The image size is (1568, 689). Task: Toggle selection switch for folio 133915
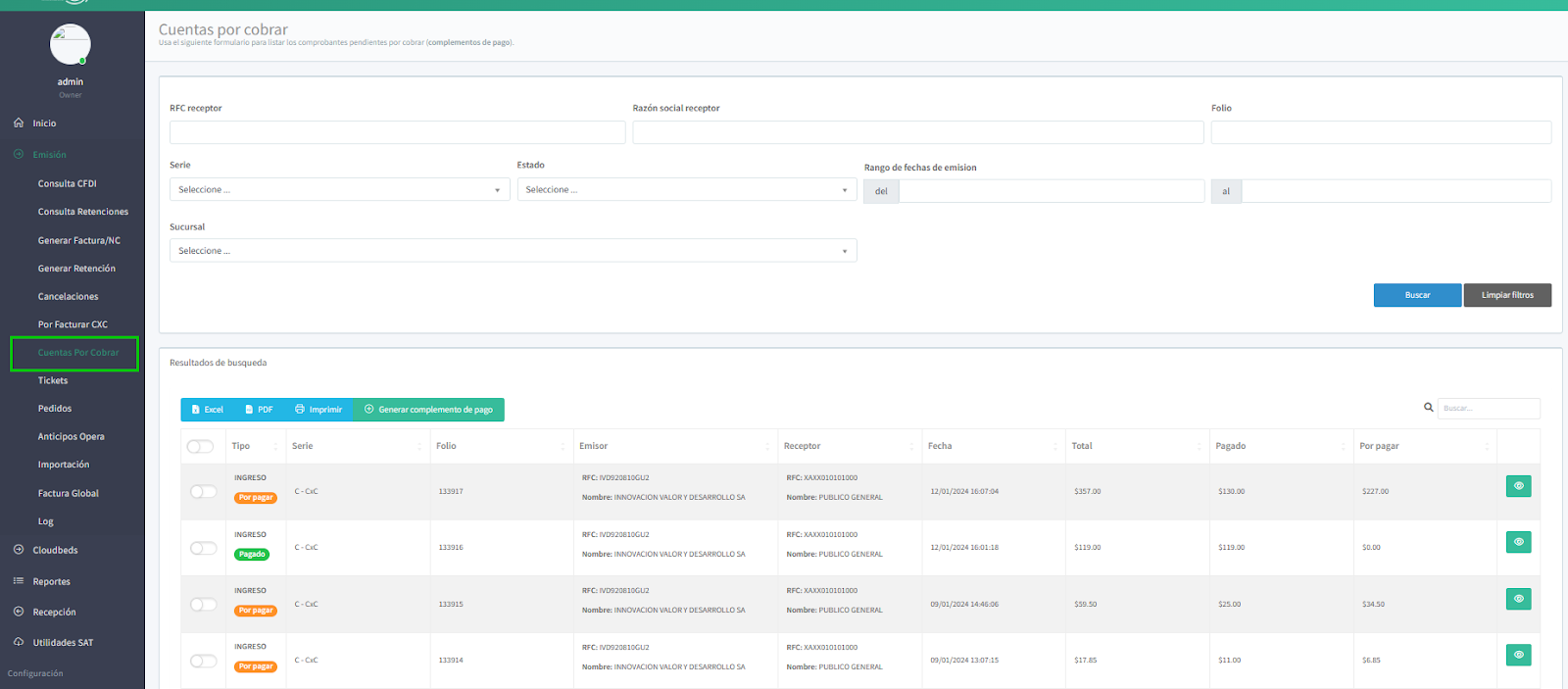click(203, 605)
